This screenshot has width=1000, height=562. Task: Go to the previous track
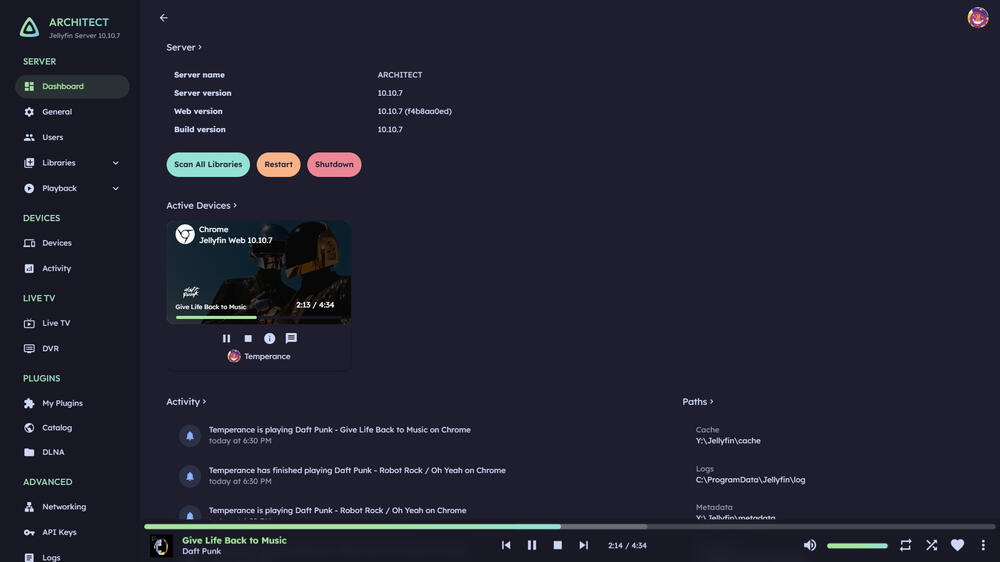[506, 545]
